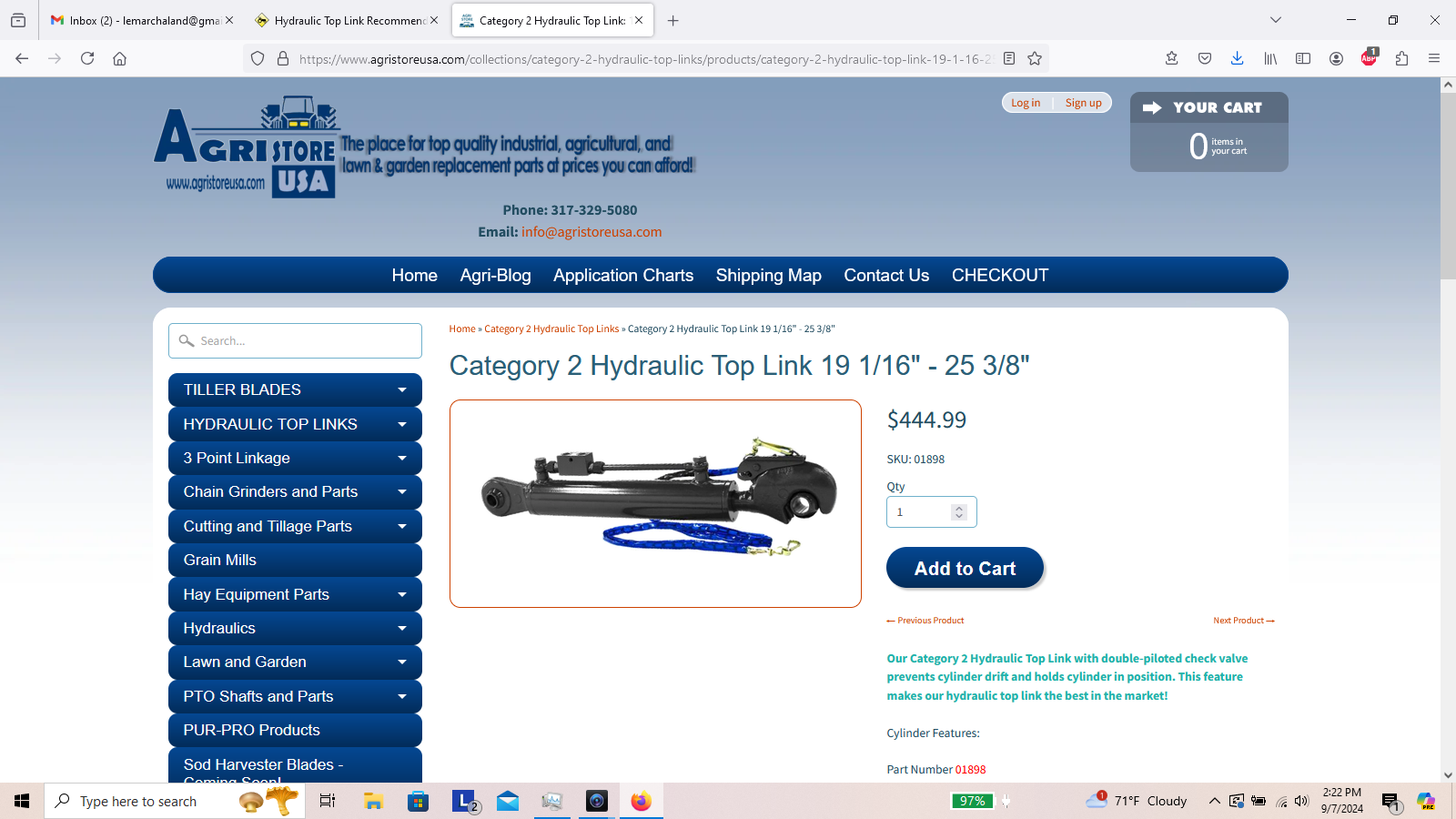Click the browser reload page icon
This screenshot has width=1456, height=819.
click(87, 58)
